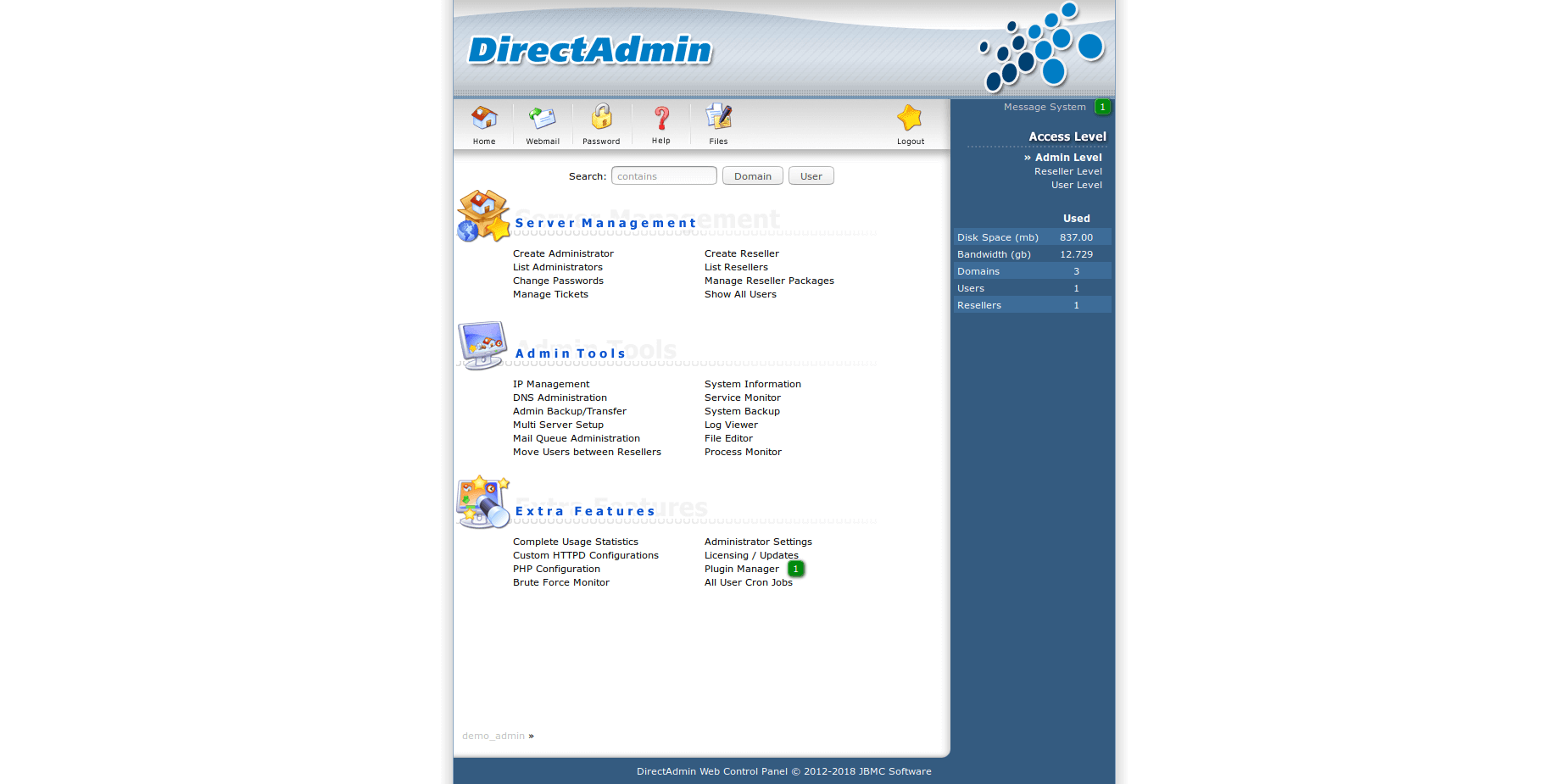Open Service Monitor
This screenshot has height=784, width=1566.
coord(743,398)
